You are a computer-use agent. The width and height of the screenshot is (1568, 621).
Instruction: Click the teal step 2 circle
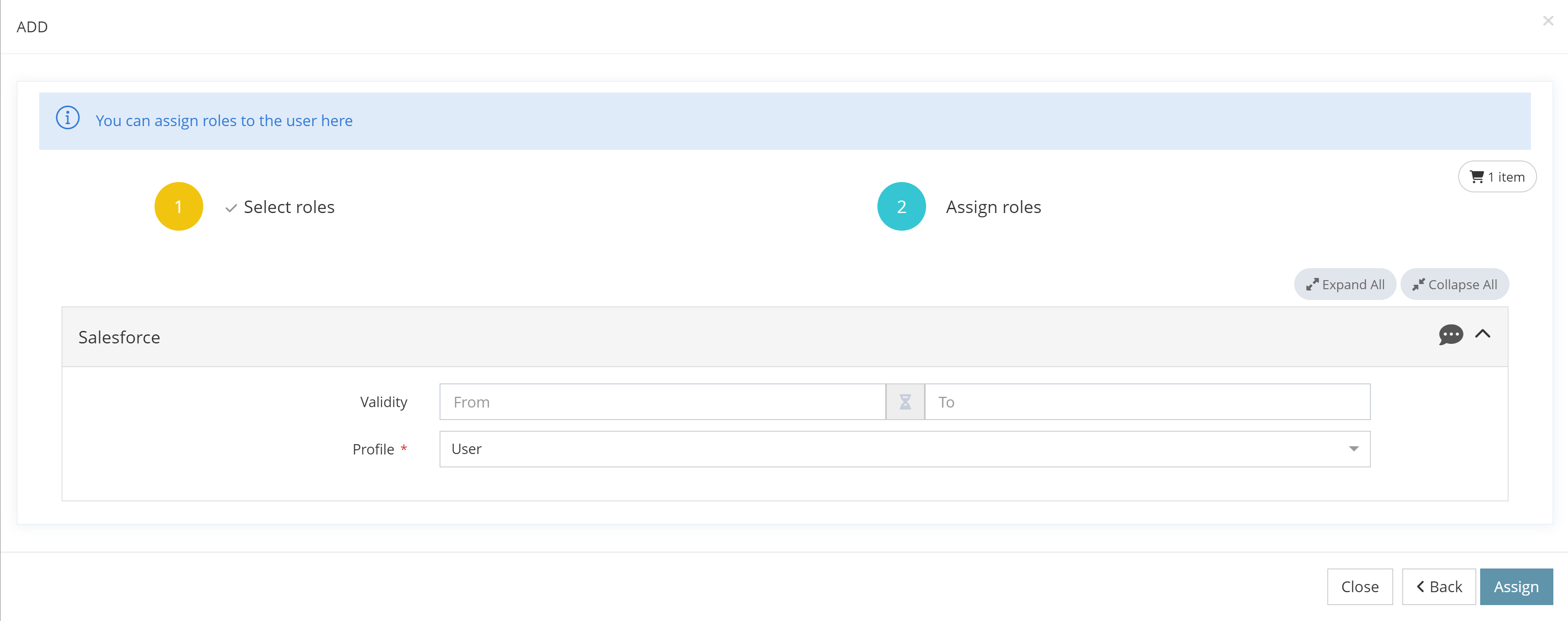(x=901, y=207)
